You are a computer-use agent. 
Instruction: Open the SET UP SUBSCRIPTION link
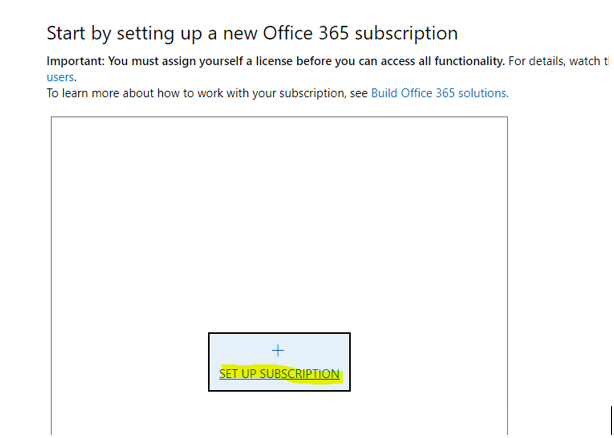click(279, 375)
